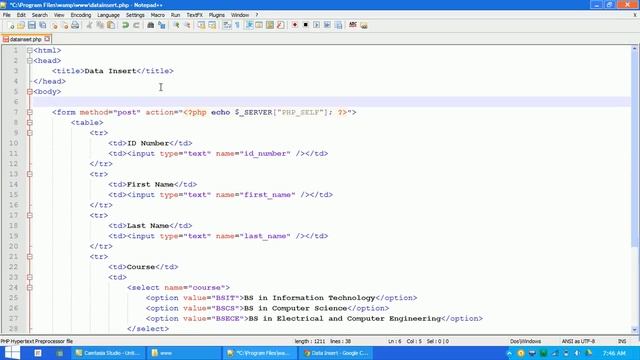Click the Copy toolbar icon
The height and width of the screenshot is (360, 640).
[100, 25]
